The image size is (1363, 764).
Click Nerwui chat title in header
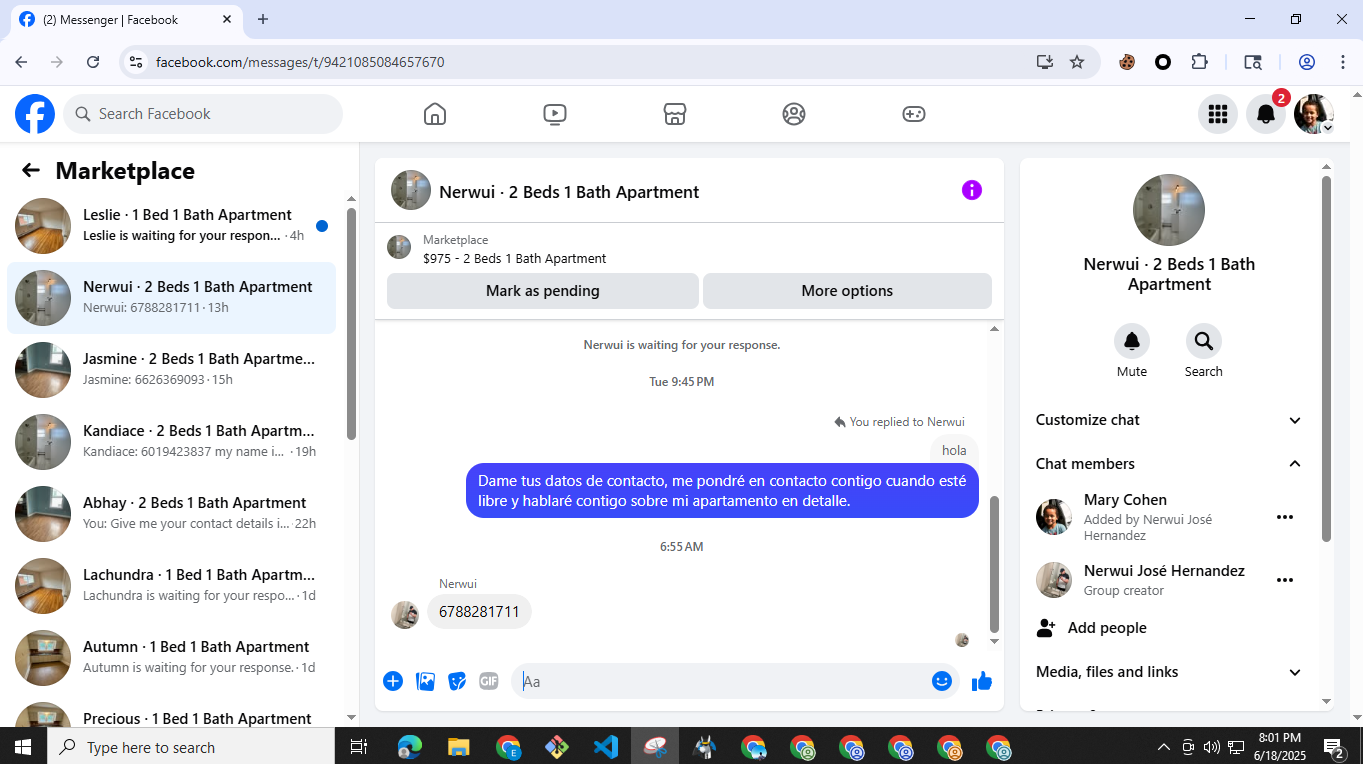pos(569,192)
